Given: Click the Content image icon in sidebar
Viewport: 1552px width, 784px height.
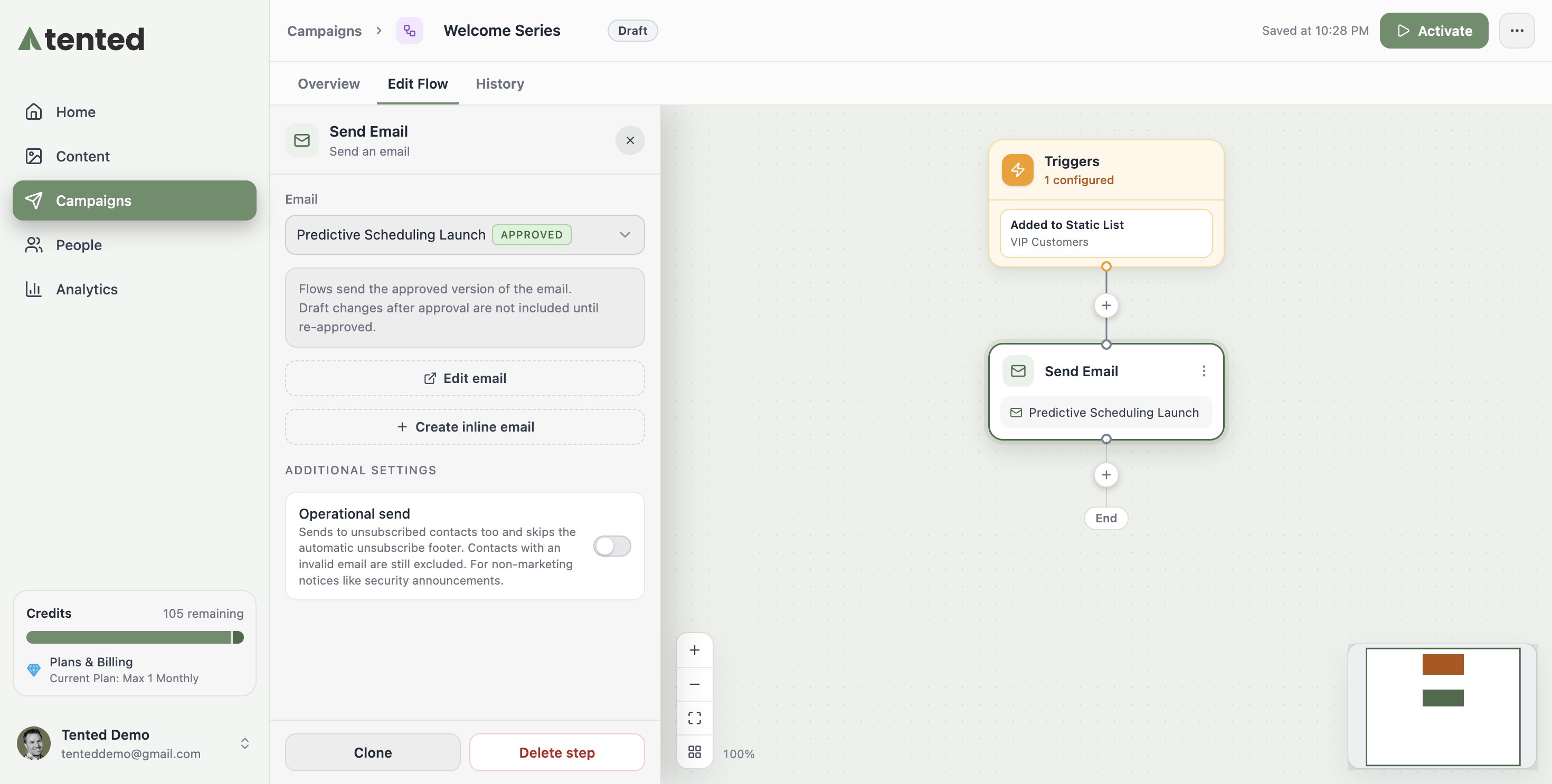Looking at the screenshot, I should (x=34, y=156).
